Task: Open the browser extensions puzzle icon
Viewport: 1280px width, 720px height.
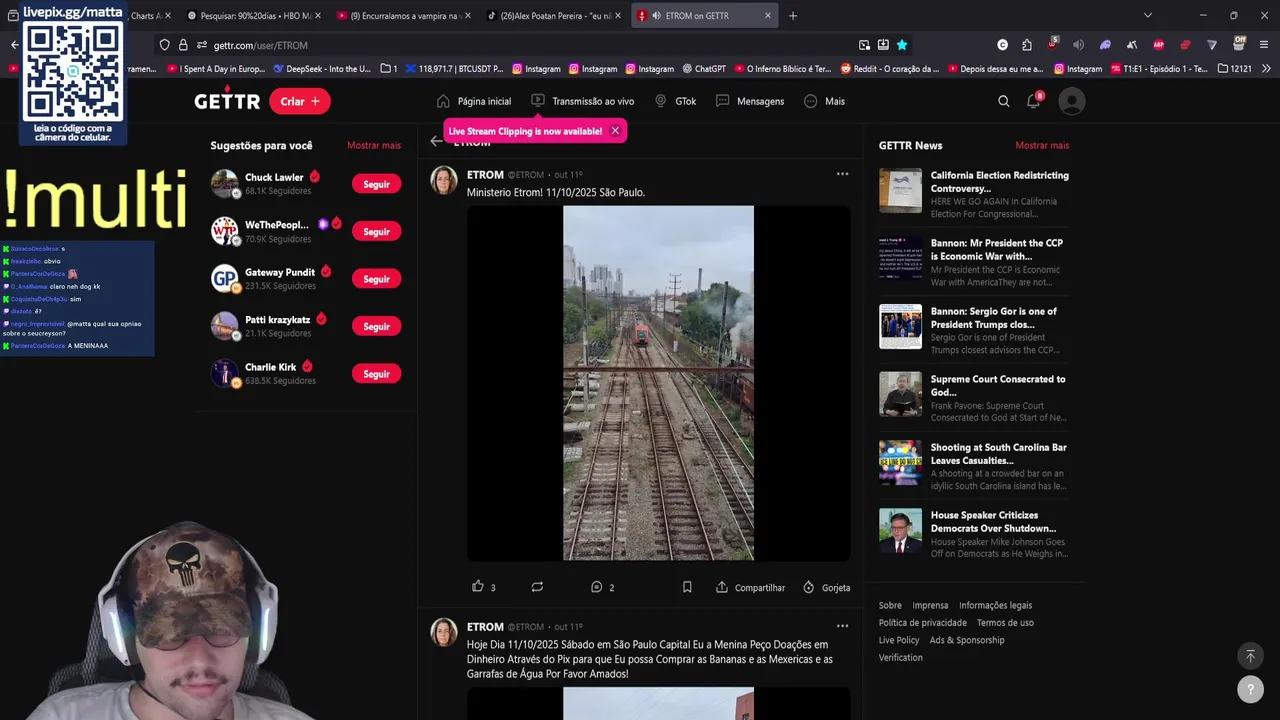Action: [1027, 45]
